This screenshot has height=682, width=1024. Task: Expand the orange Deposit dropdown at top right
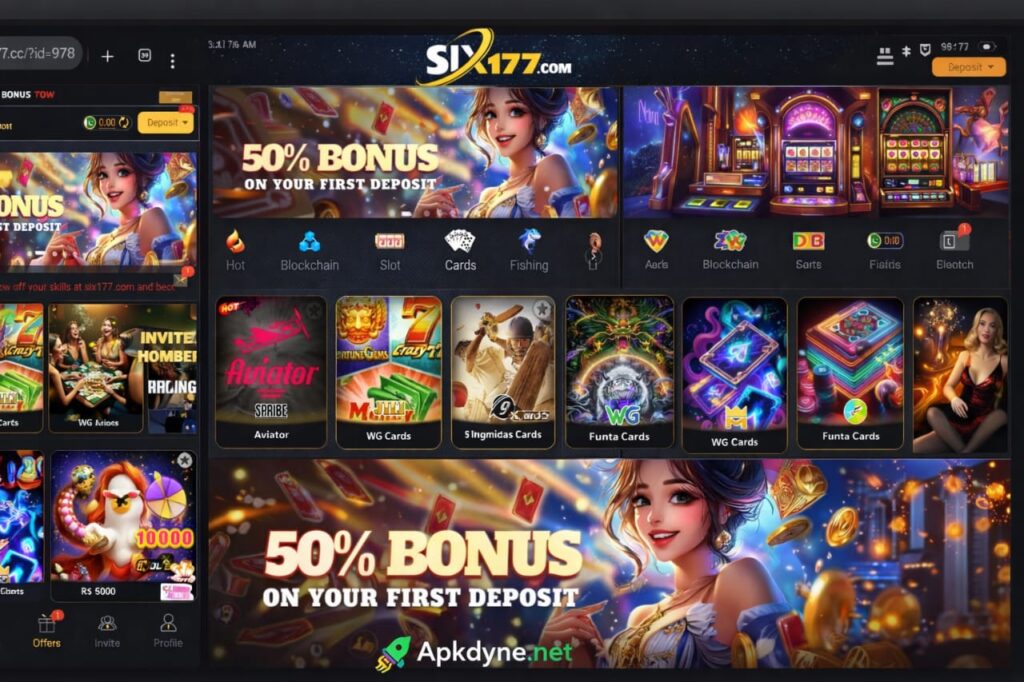click(968, 67)
